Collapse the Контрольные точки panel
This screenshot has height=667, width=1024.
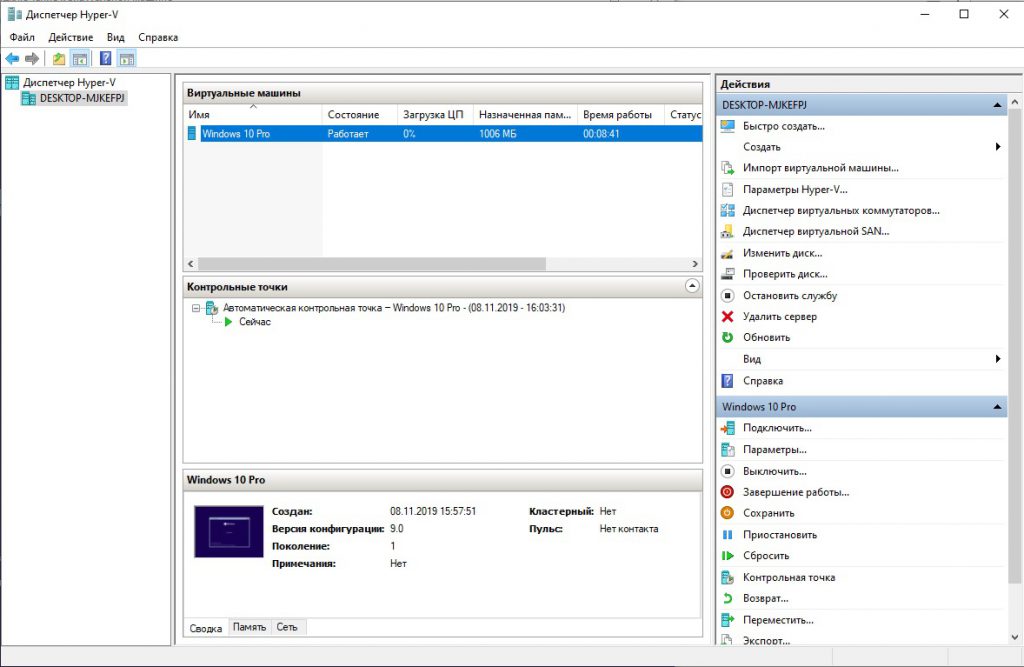[692, 286]
